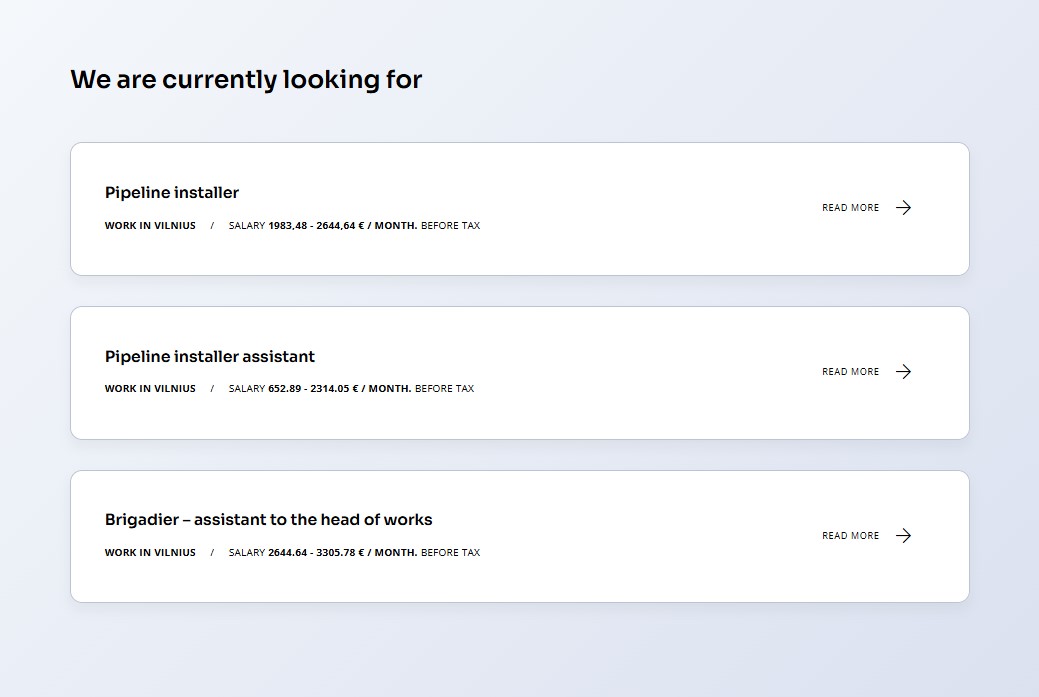Click the We are currently looking for heading
This screenshot has height=697, width=1039.
click(246, 80)
